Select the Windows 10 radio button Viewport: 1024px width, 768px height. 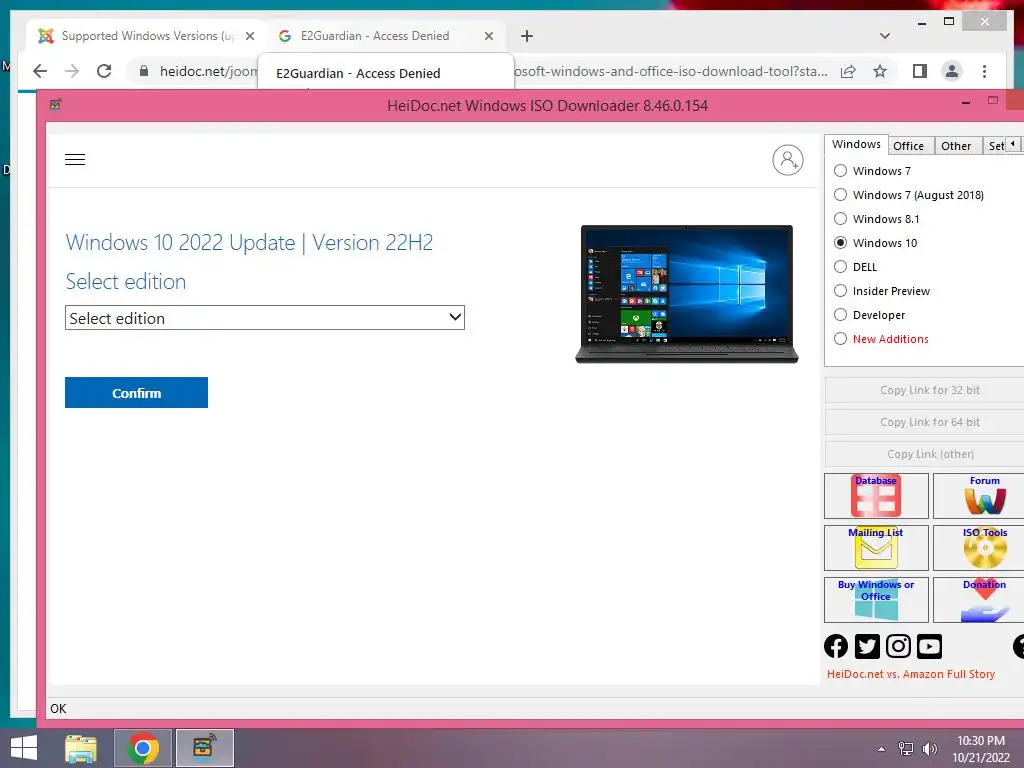(x=840, y=243)
